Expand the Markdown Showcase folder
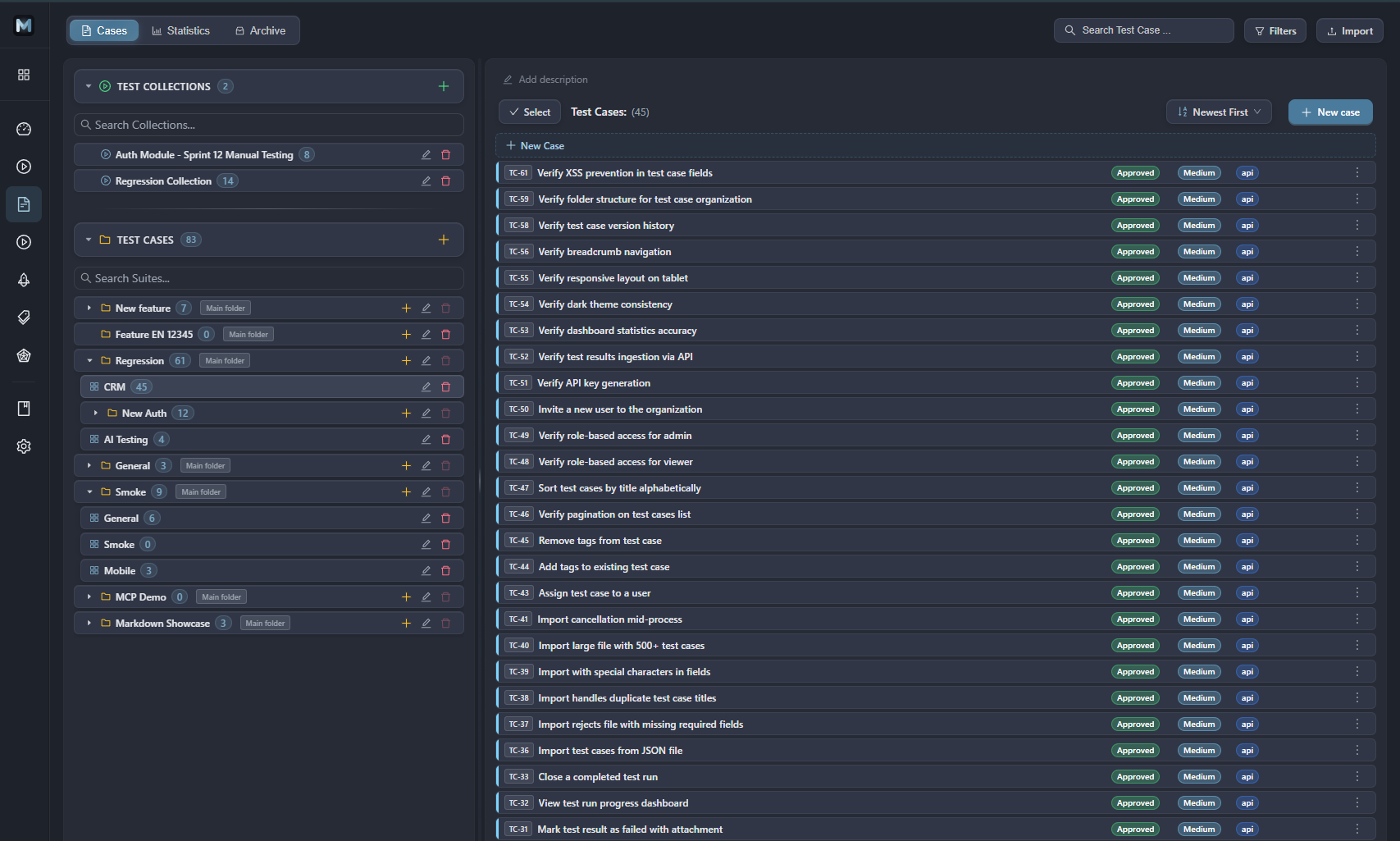The width and height of the screenshot is (1400, 841). tap(89, 624)
